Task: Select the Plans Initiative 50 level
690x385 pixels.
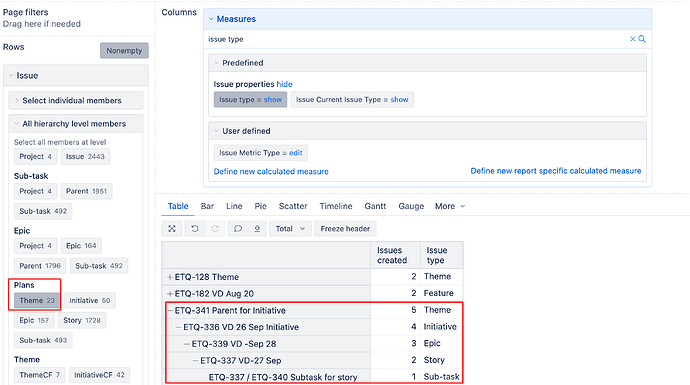Action: 90,301
